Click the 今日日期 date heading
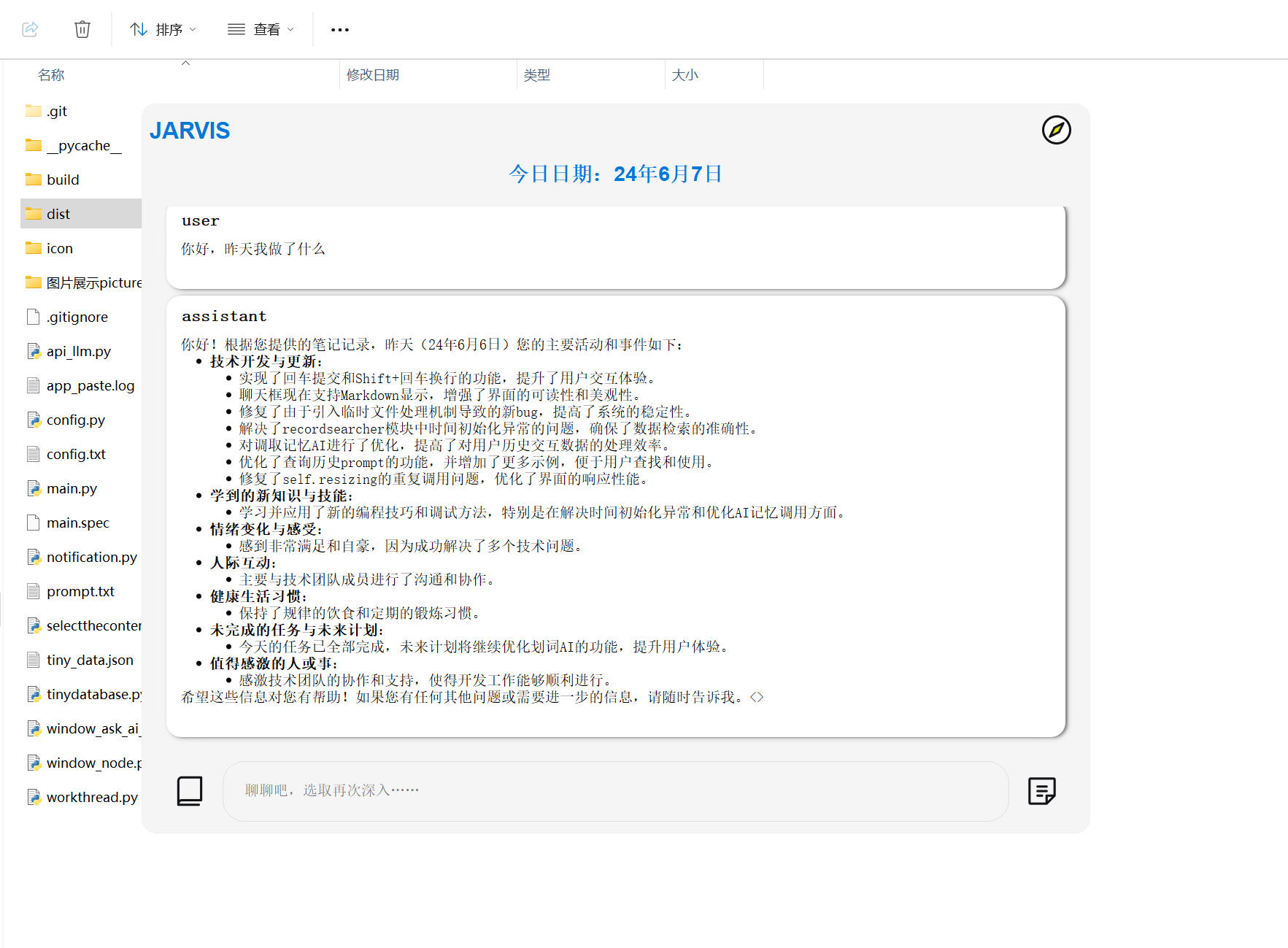1288x948 pixels. coord(615,174)
